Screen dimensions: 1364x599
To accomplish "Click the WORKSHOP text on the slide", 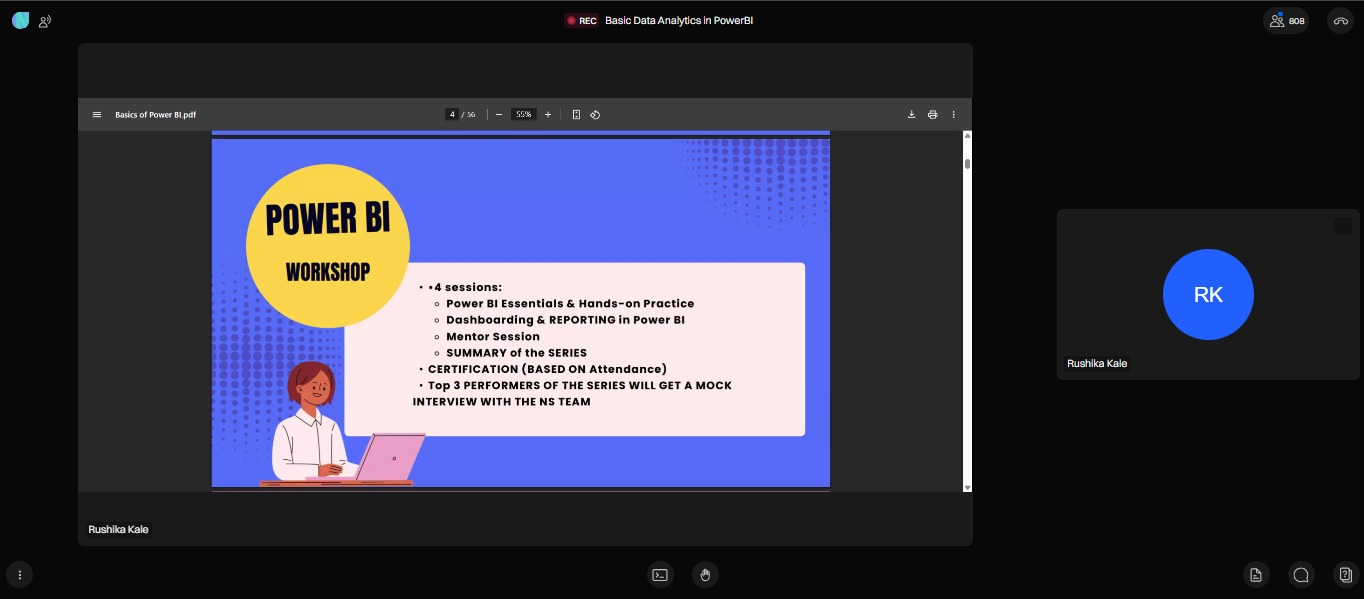I will pyautogui.click(x=328, y=272).
